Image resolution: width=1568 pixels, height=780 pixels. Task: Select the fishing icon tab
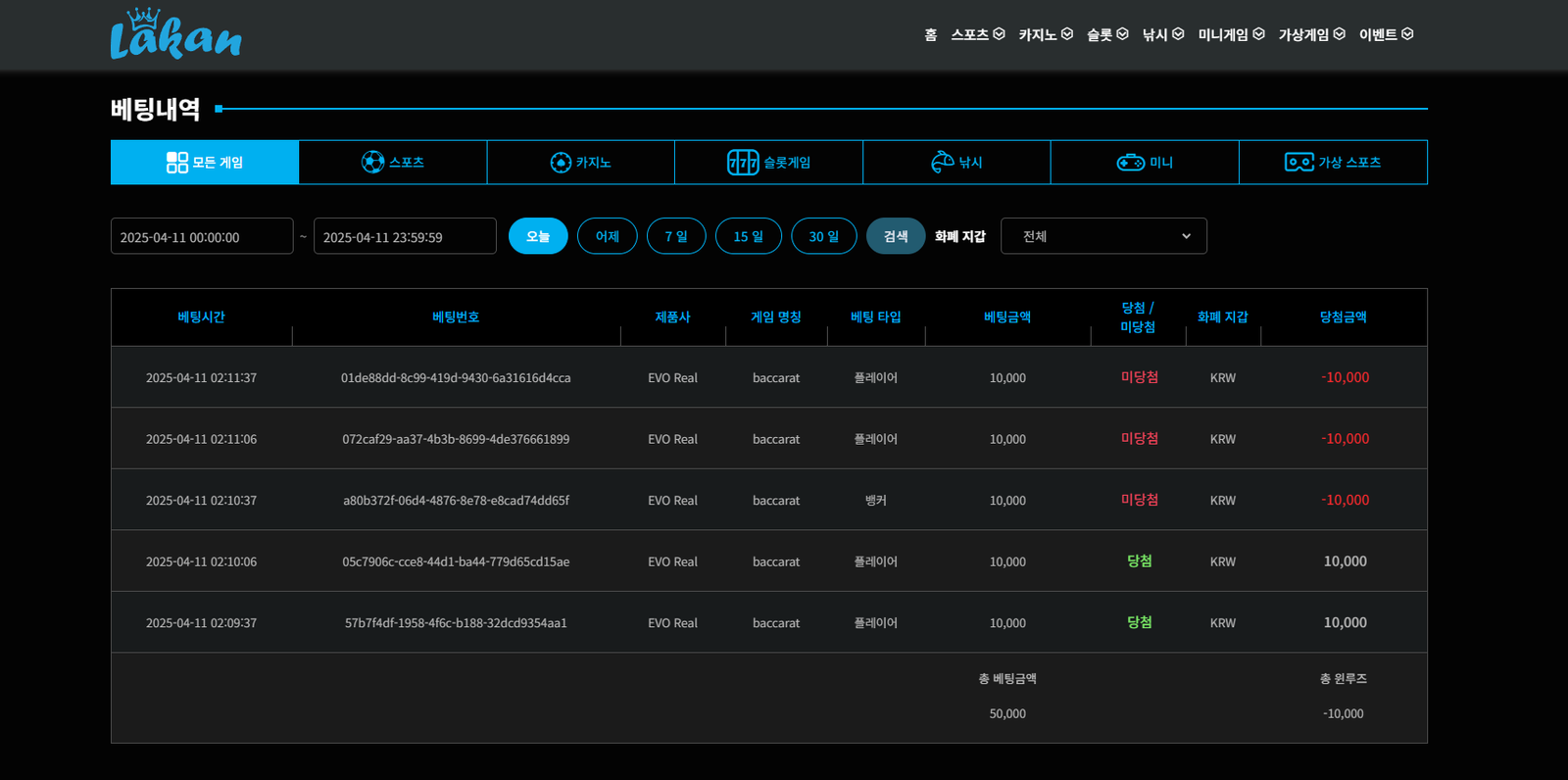point(943,163)
